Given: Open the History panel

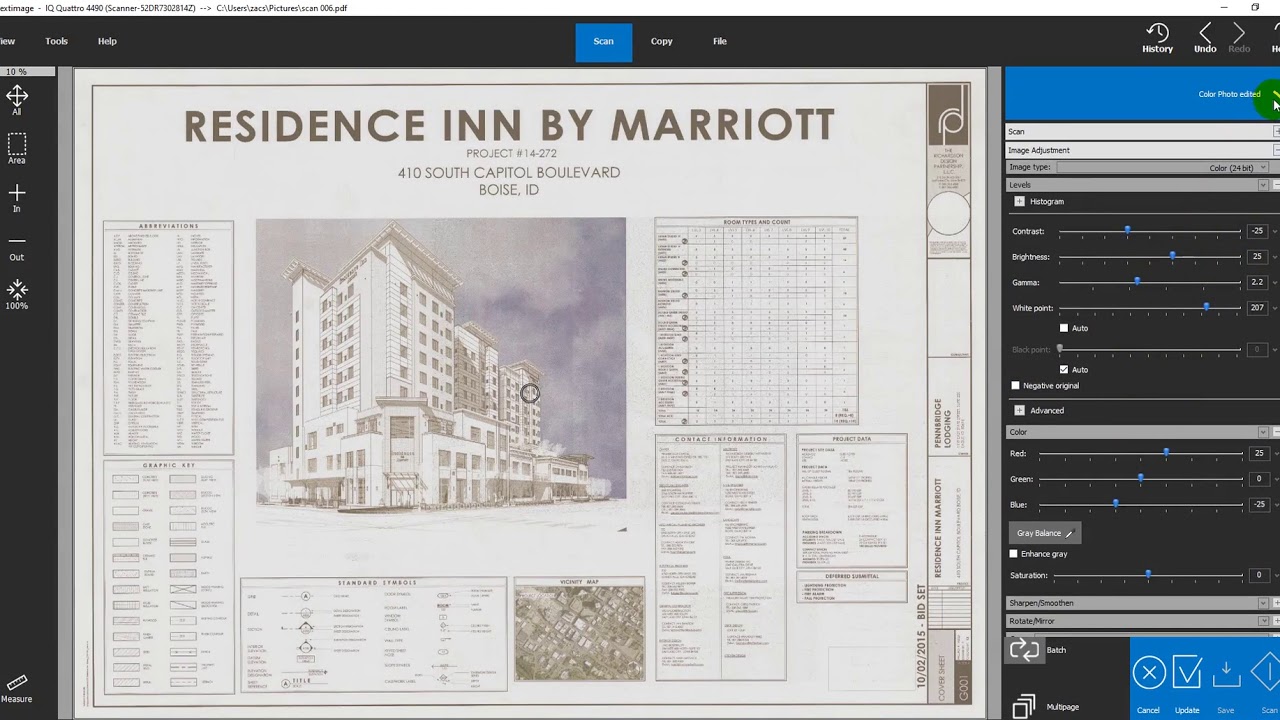Looking at the screenshot, I should (x=1157, y=39).
